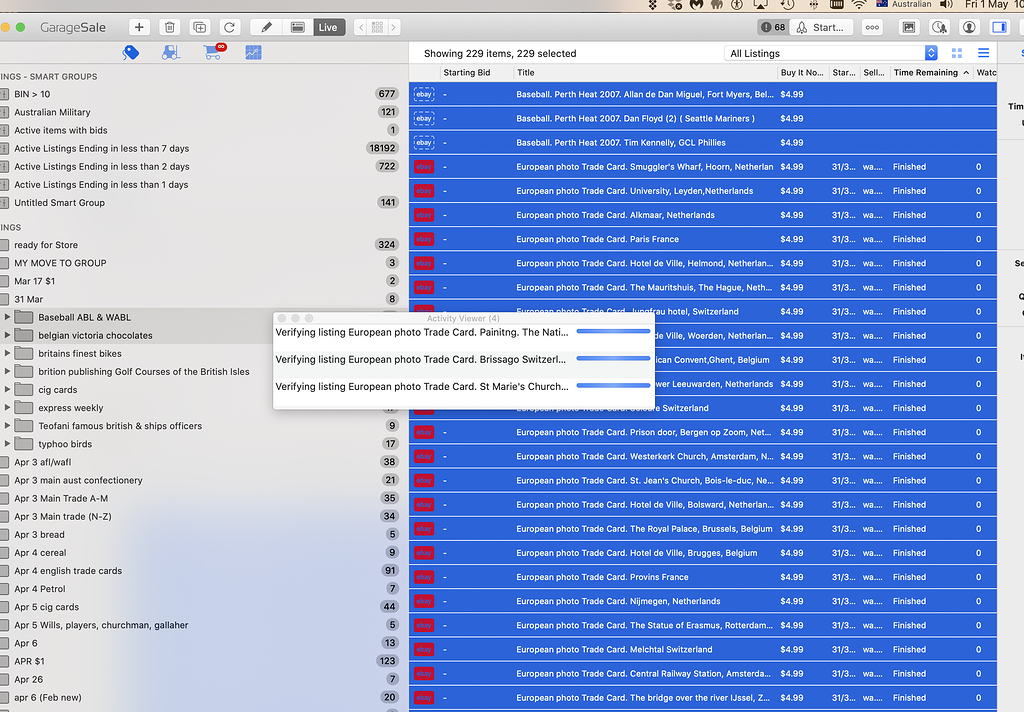The width and height of the screenshot is (1024, 712).
Task: Select the Live mode button
Action: point(328,27)
